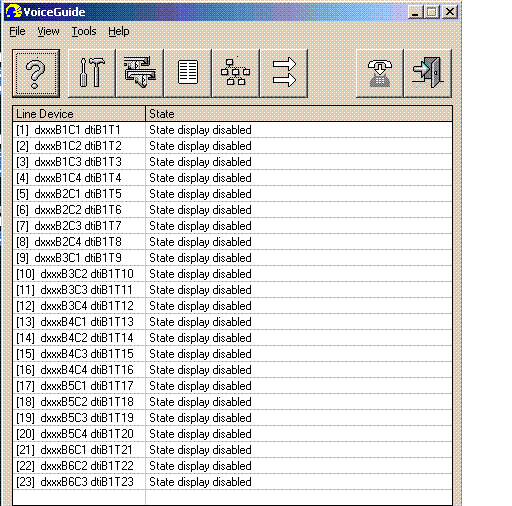
Task: Click the Line Device column header
Action: 79,114
